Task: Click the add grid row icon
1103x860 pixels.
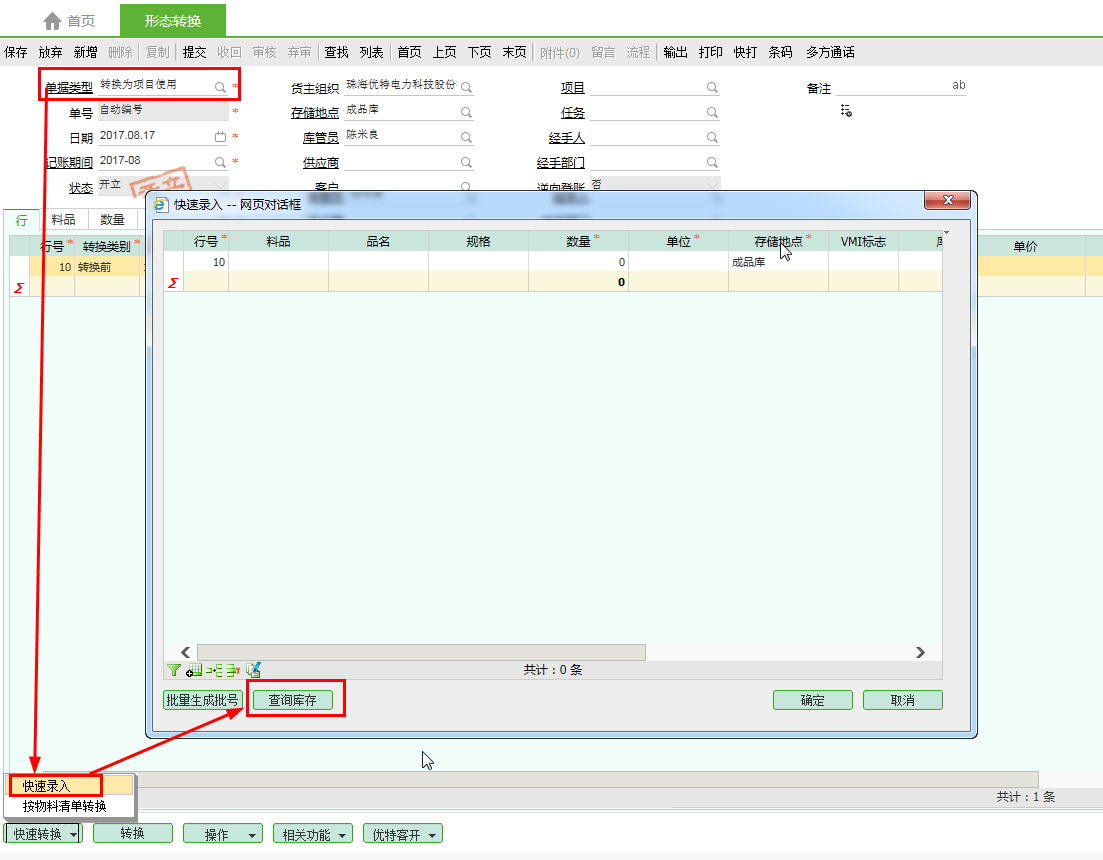Action: tap(194, 670)
